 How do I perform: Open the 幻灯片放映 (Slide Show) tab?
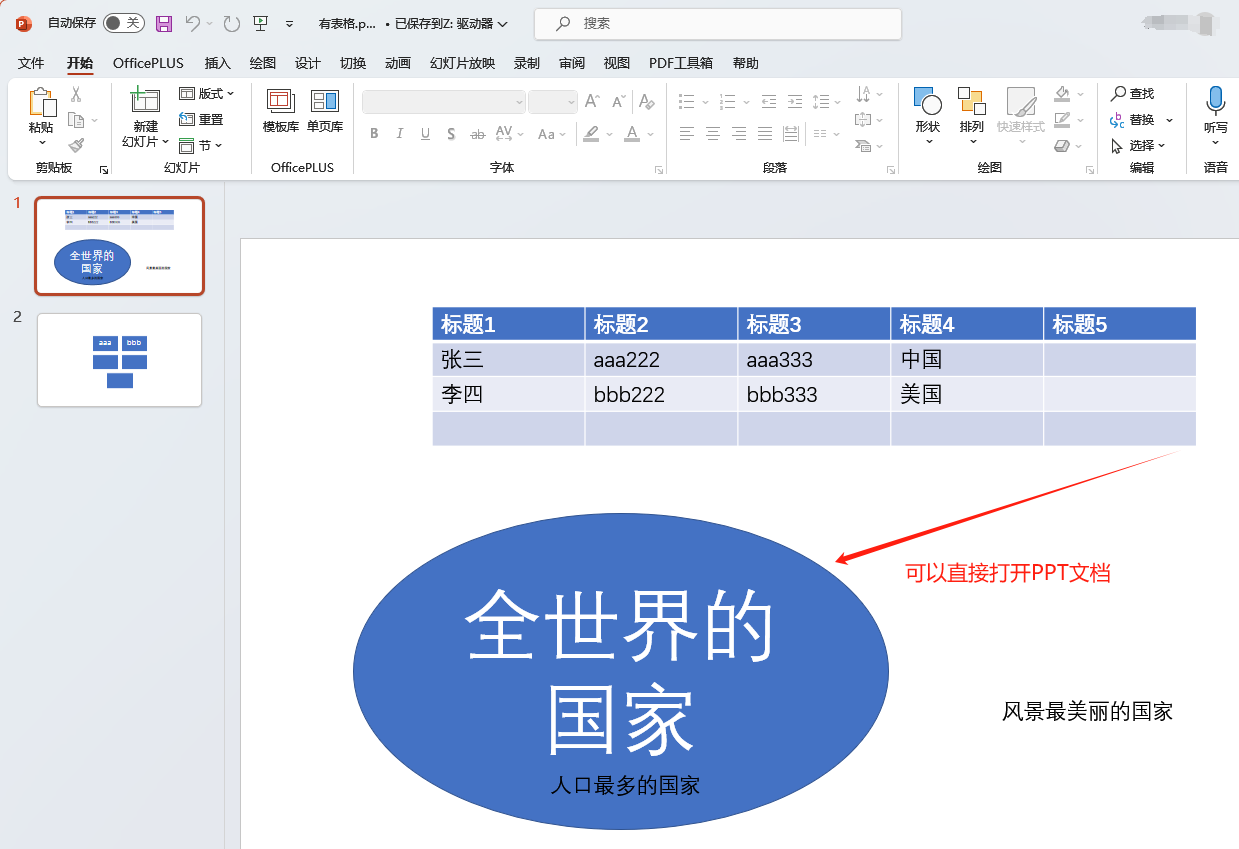tap(462, 63)
